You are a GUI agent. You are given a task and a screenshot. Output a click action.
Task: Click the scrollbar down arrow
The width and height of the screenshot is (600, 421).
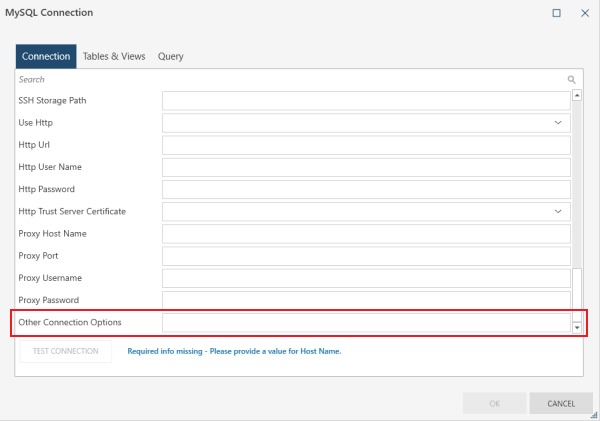(x=577, y=327)
